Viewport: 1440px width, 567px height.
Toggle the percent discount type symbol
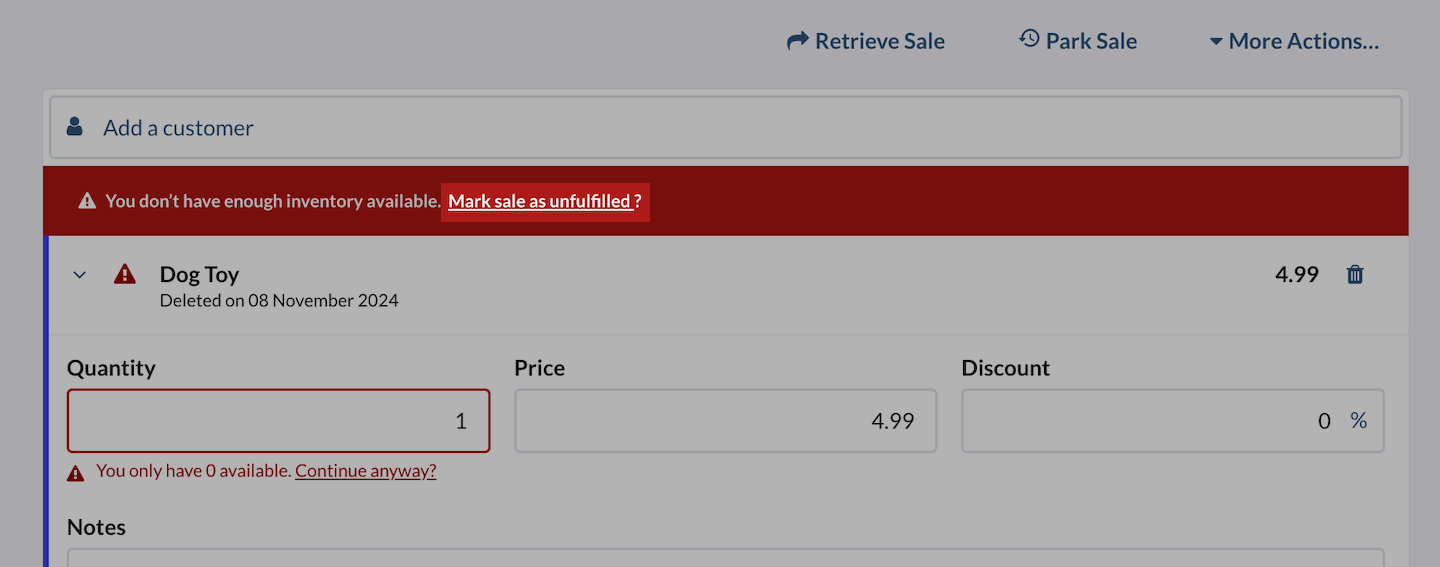tap(1358, 421)
